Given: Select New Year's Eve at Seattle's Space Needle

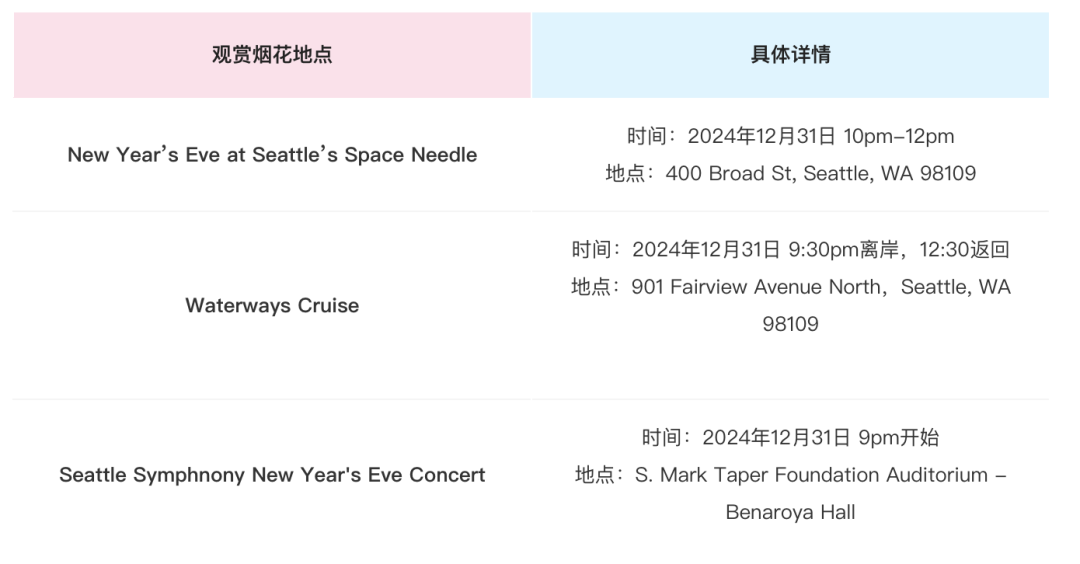Looking at the screenshot, I should pyautogui.click(x=272, y=155).
